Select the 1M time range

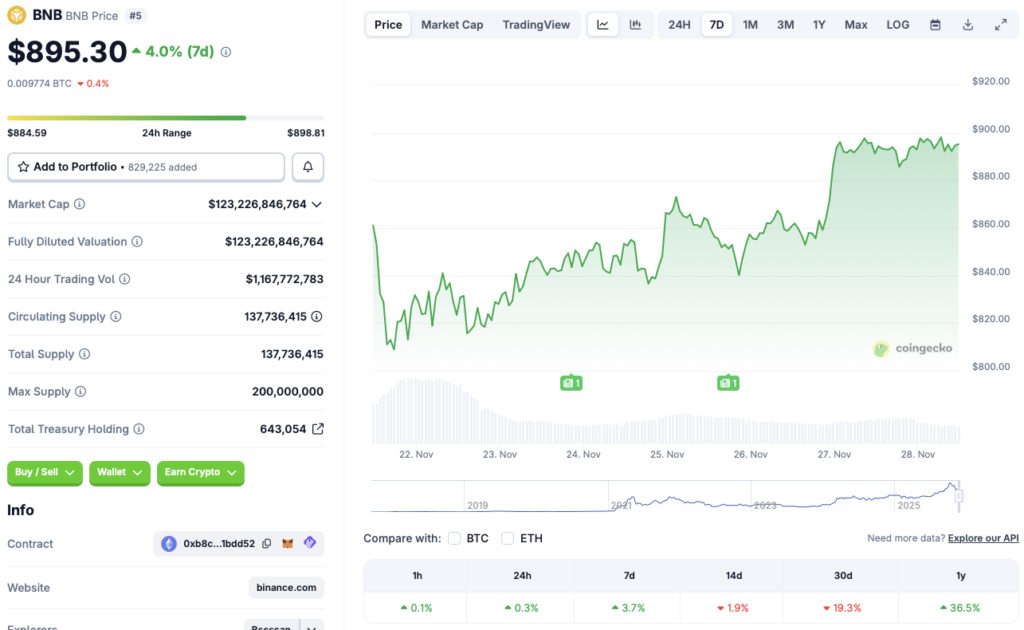pyautogui.click(x=750, y=24)
